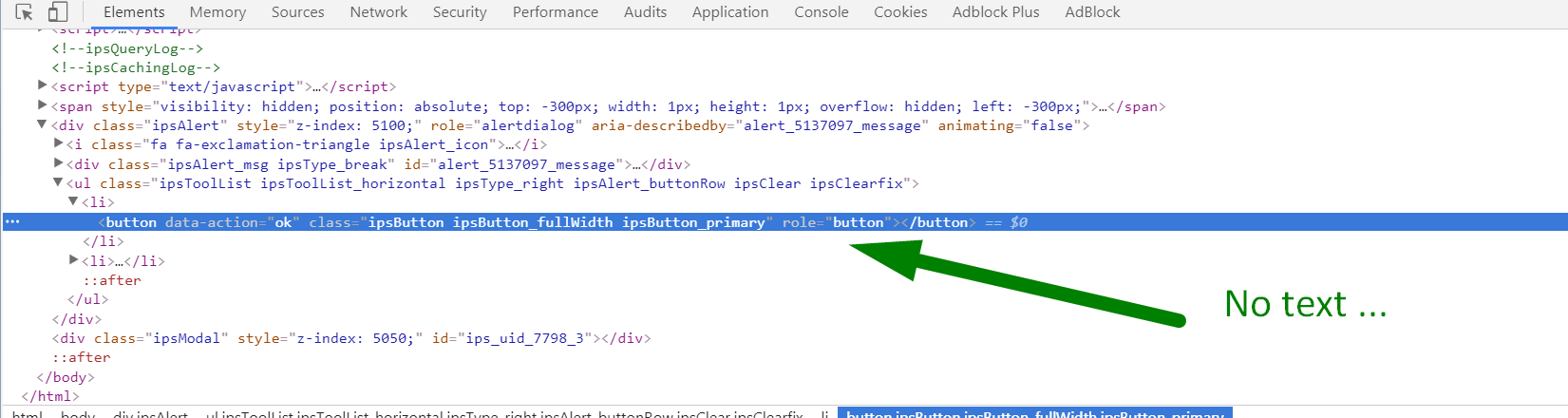Open the three-dots menu on selected row

tap(11, 221)
